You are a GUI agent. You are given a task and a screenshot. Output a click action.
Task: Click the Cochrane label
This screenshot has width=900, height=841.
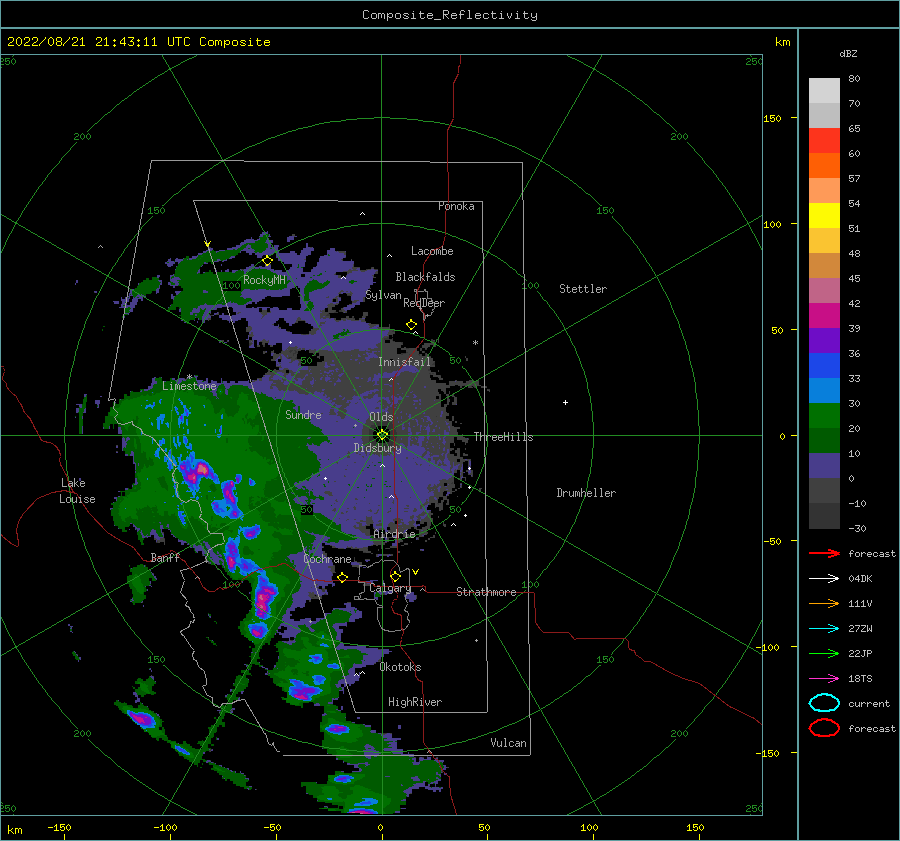click(x=327, y=559)
